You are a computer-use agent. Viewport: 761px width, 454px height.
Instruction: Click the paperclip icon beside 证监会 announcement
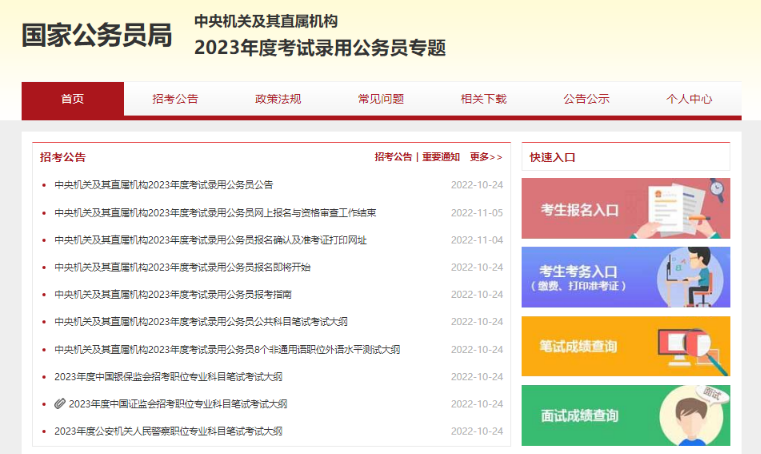tap(60, 404)
